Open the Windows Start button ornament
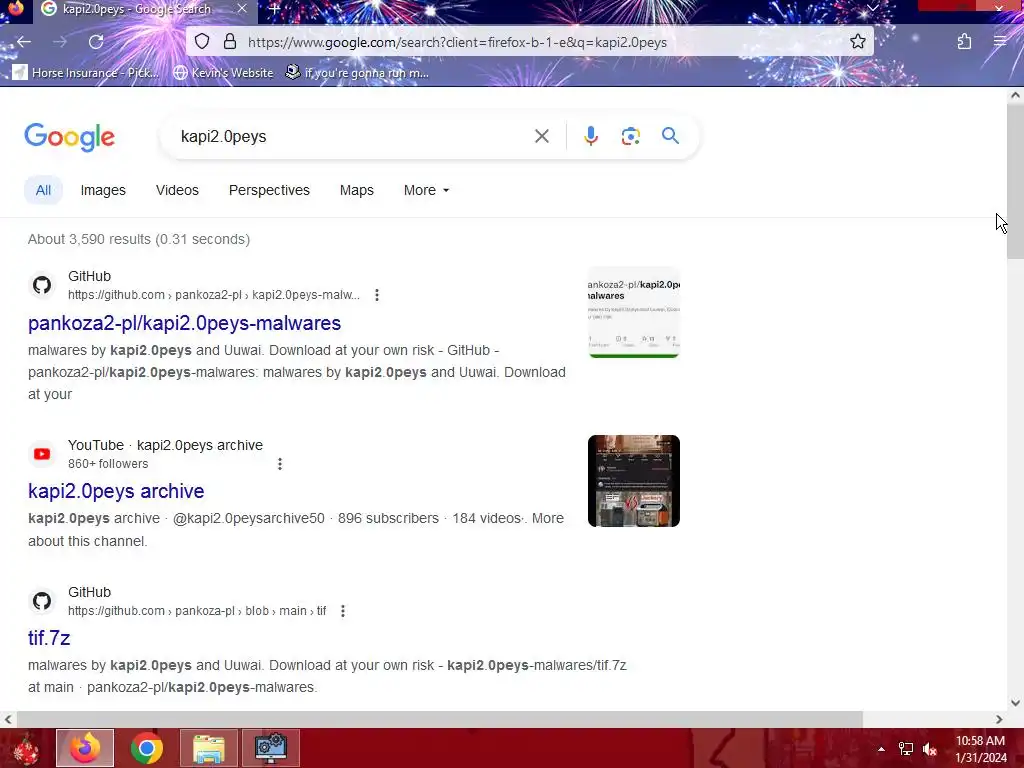Image resolution: width=1024 pixels, height=768 pixels. [26, 748]
